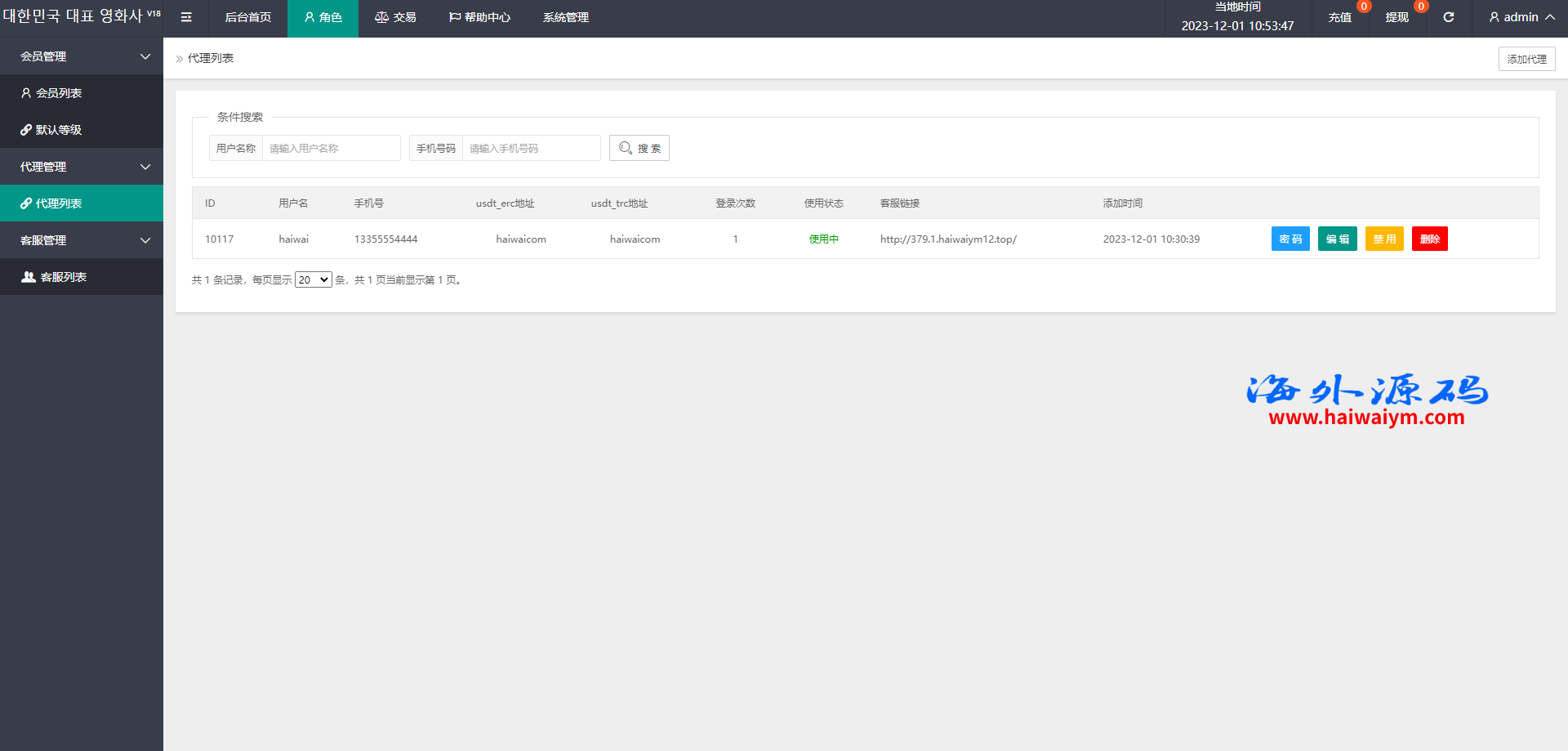Go to 系统管理 top menu

click(x=565, y=17)
